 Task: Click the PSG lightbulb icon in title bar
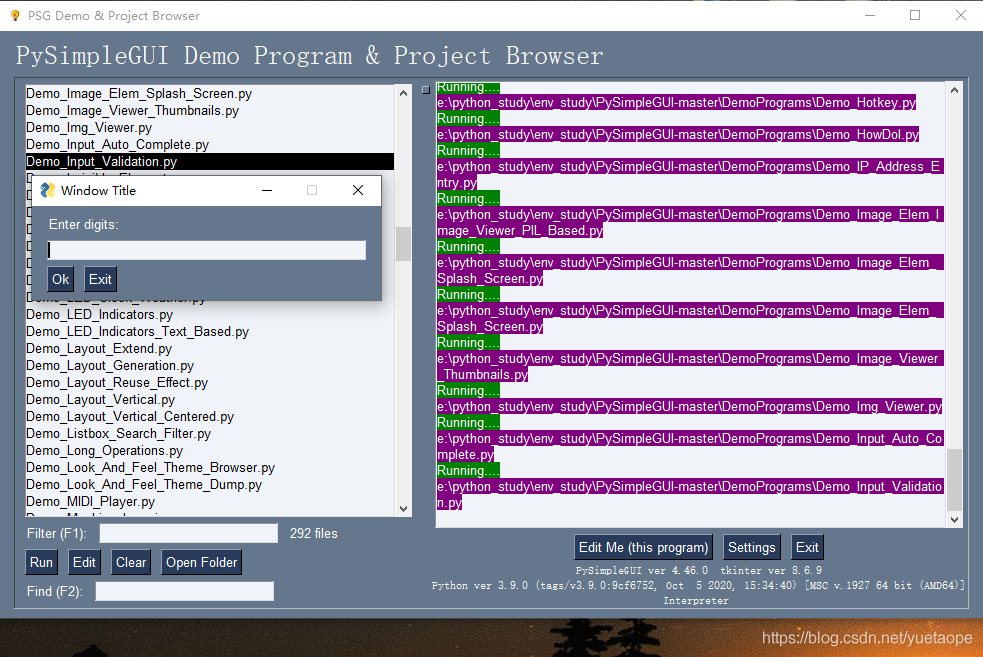click(15, 16)
